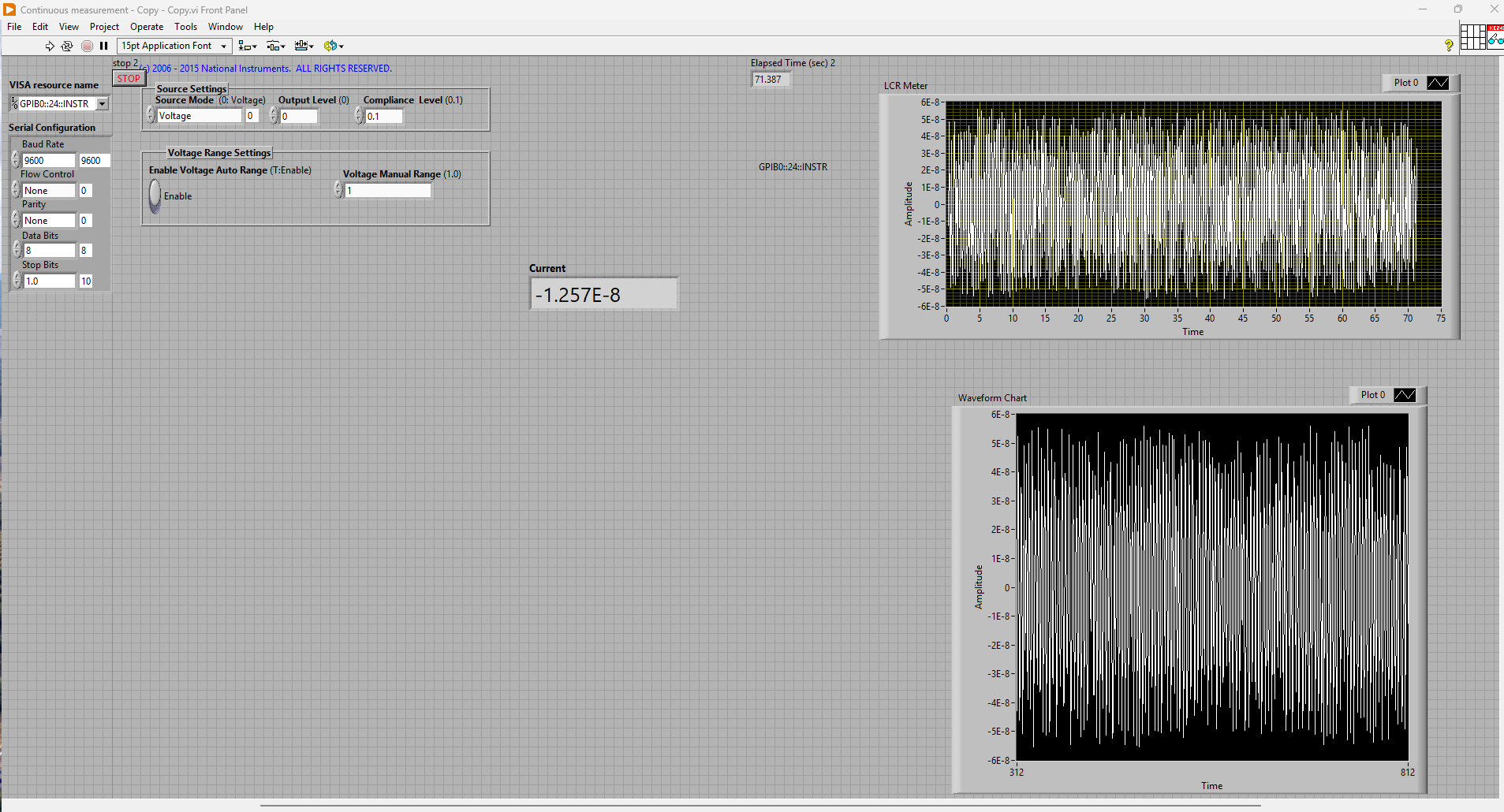Open the Project menu

(x=104, y=27)
